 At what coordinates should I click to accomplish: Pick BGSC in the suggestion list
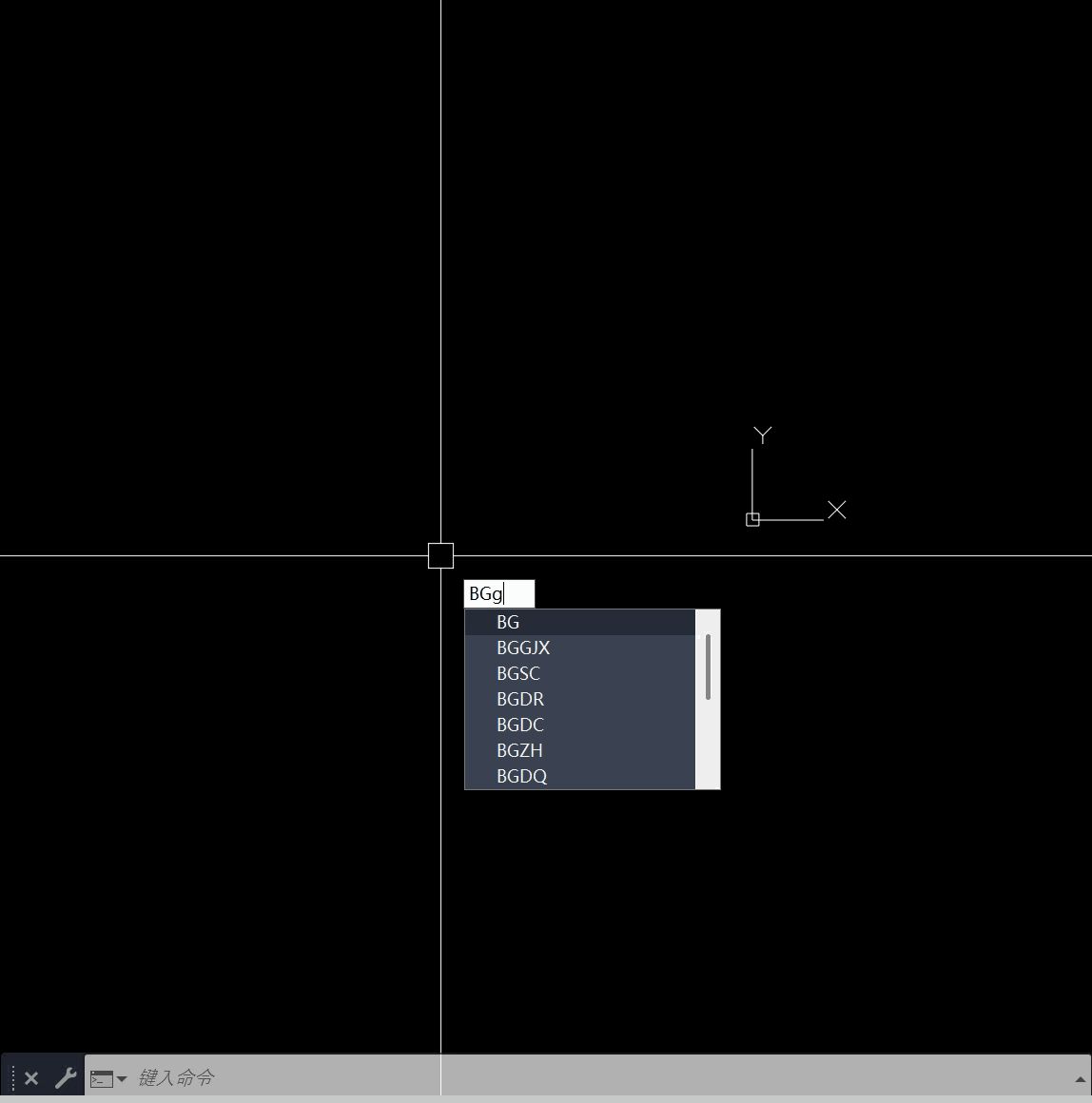coord(518,673)
